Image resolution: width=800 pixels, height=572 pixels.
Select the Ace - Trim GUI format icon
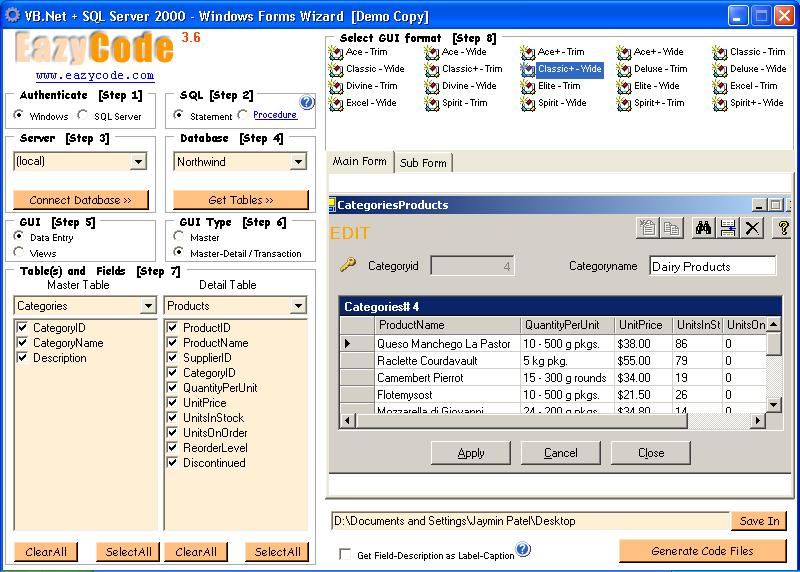click(x=336, y=52)
